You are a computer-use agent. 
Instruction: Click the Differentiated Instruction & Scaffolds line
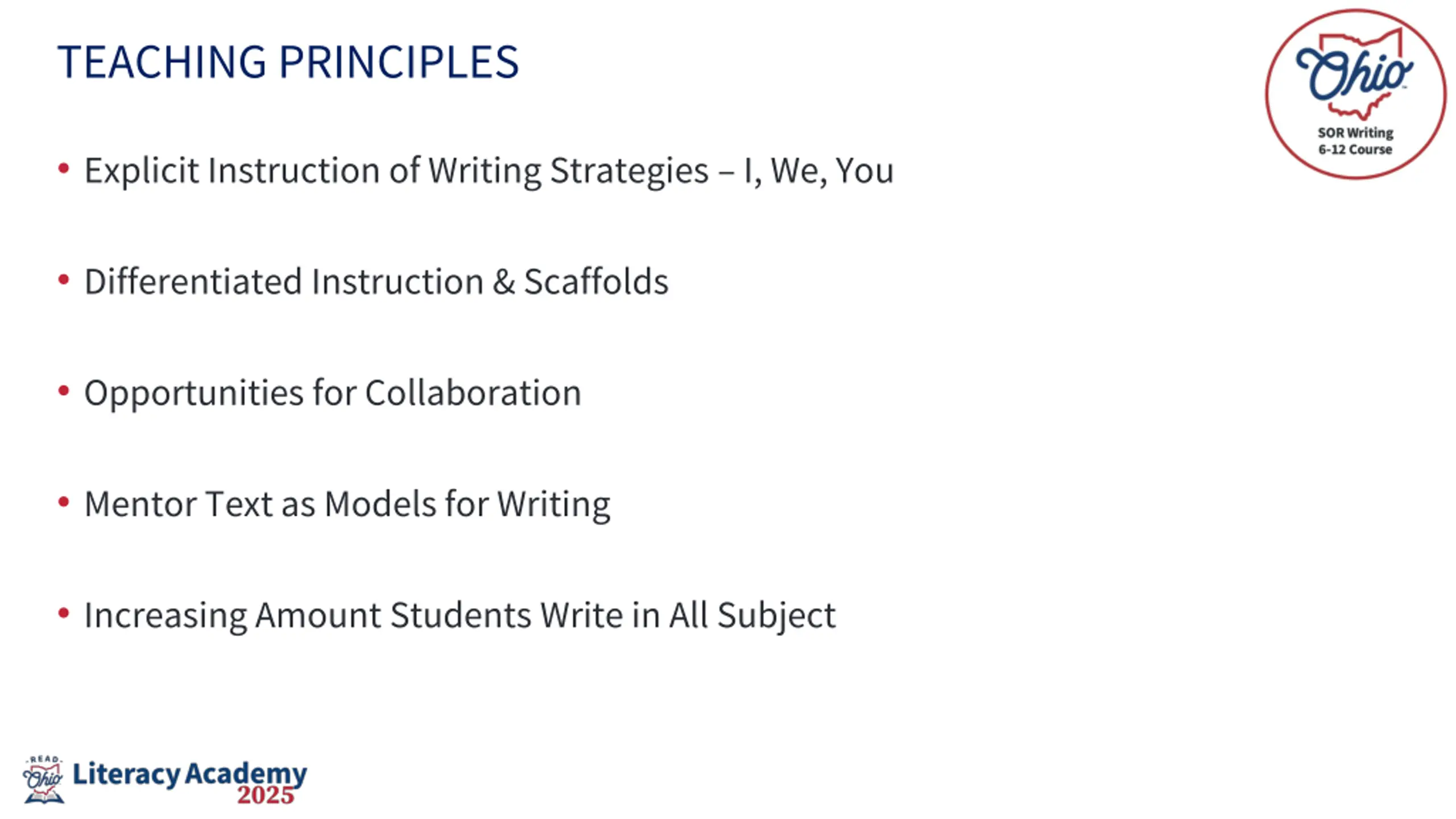[x=376, y=282]
